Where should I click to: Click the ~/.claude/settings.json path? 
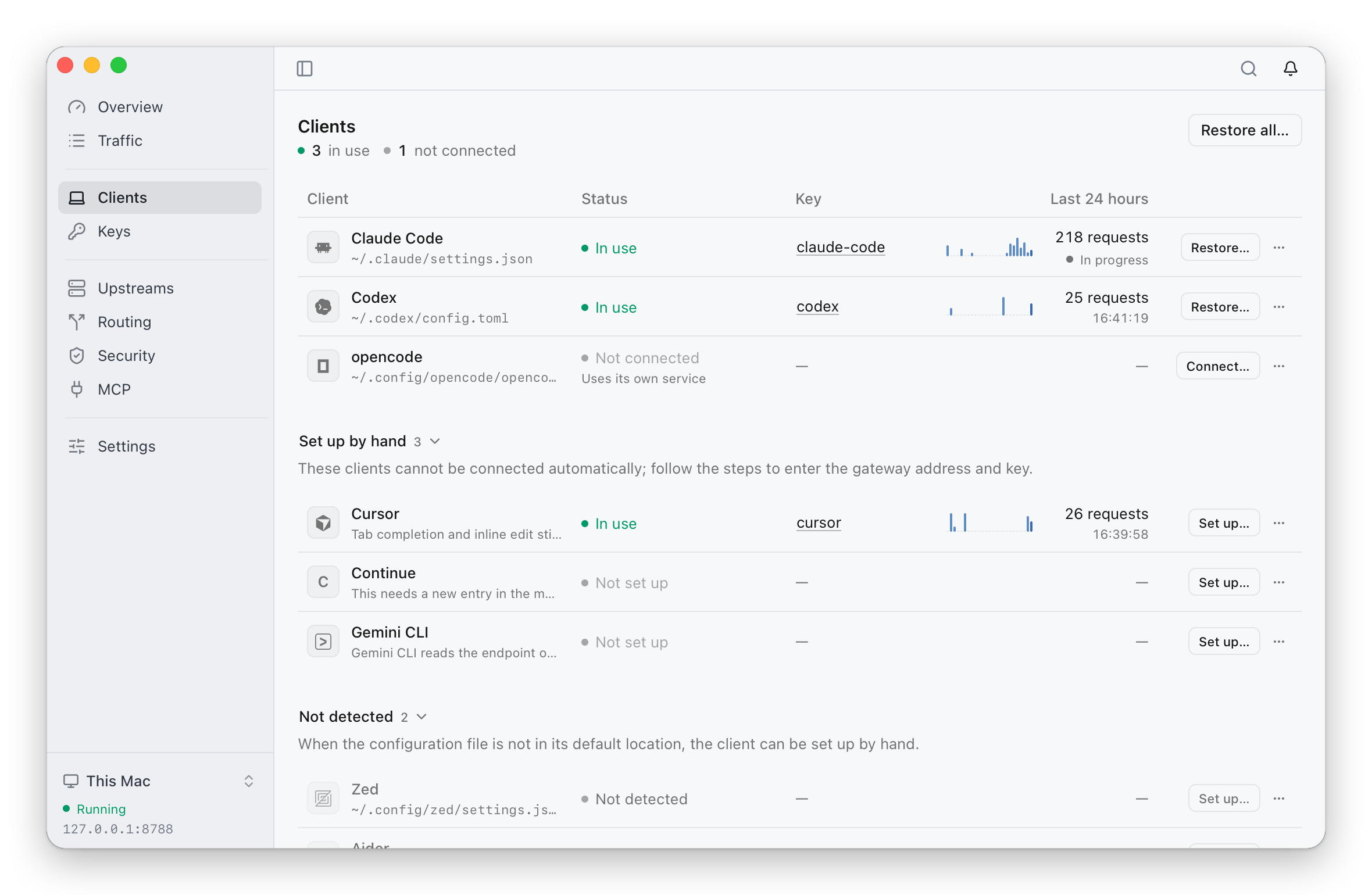[442, 259]
